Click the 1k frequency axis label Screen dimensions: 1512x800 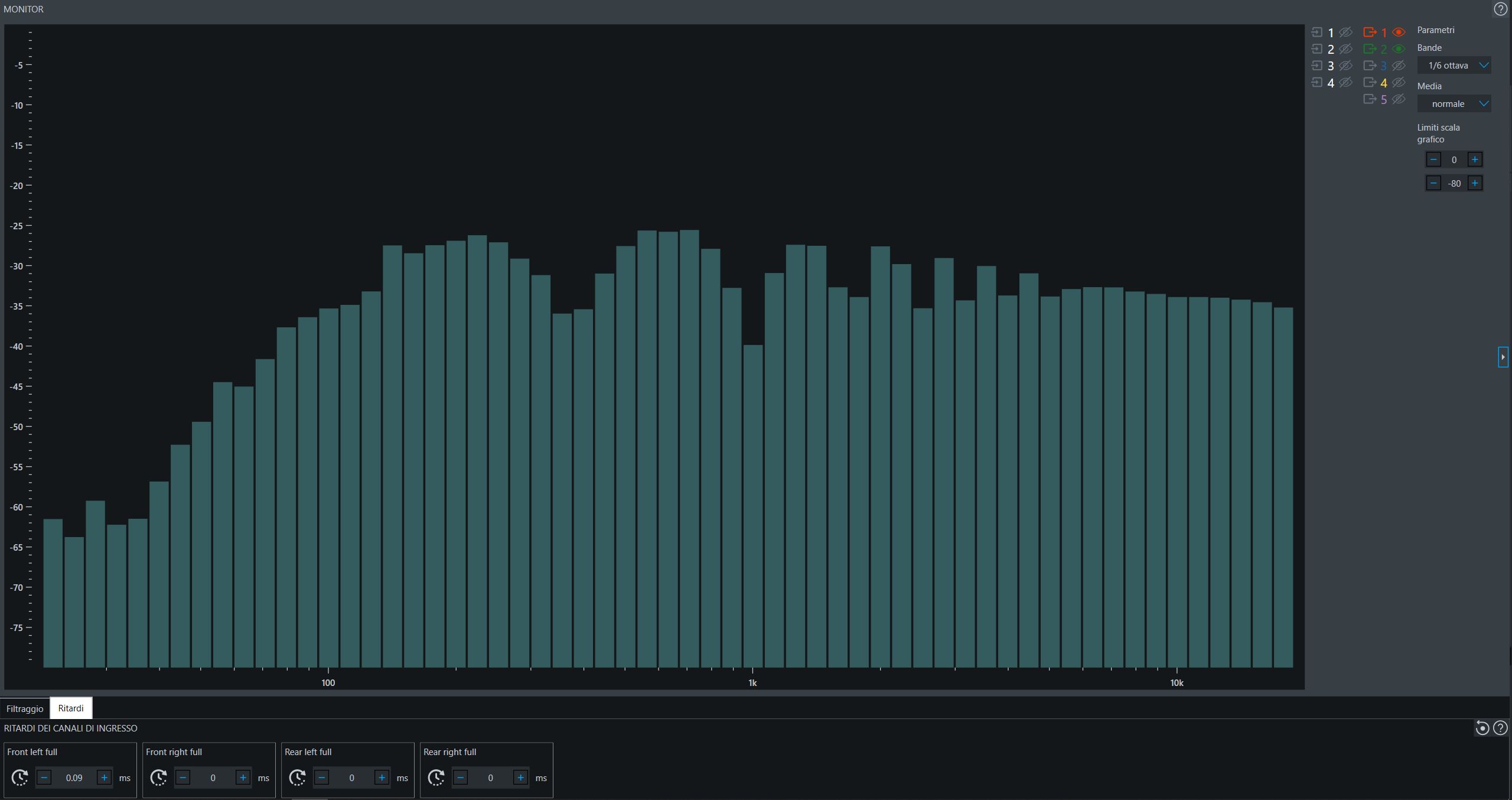752,683
